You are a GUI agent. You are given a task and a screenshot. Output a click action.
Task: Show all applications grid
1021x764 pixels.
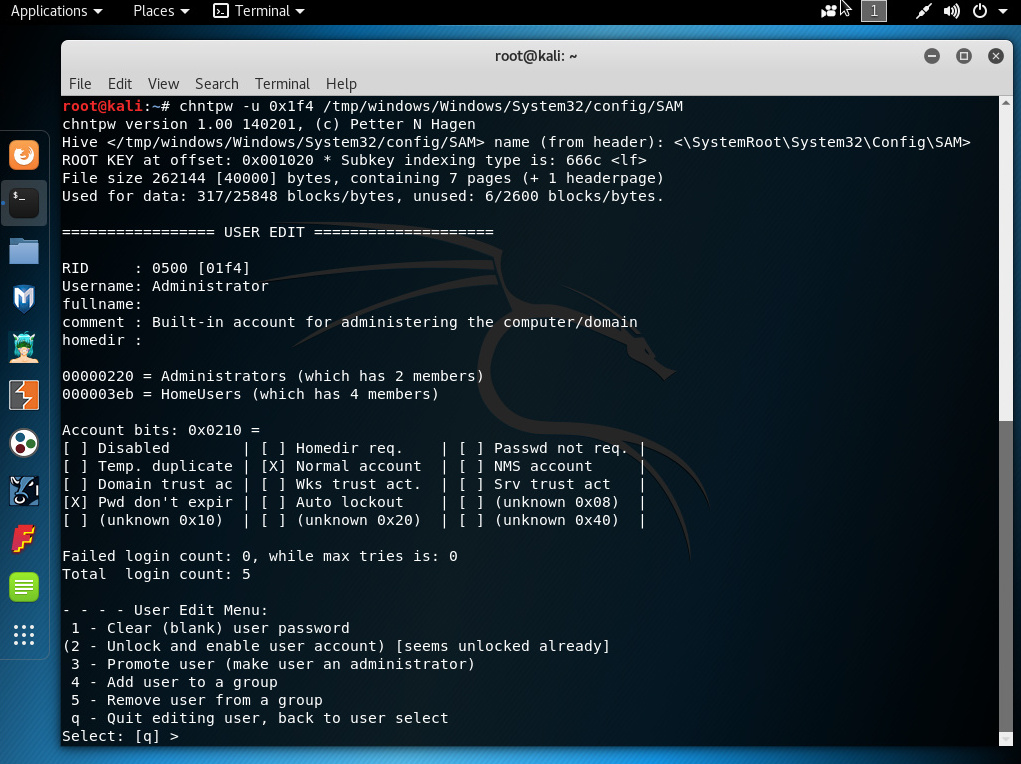click(x=24, y=635)
